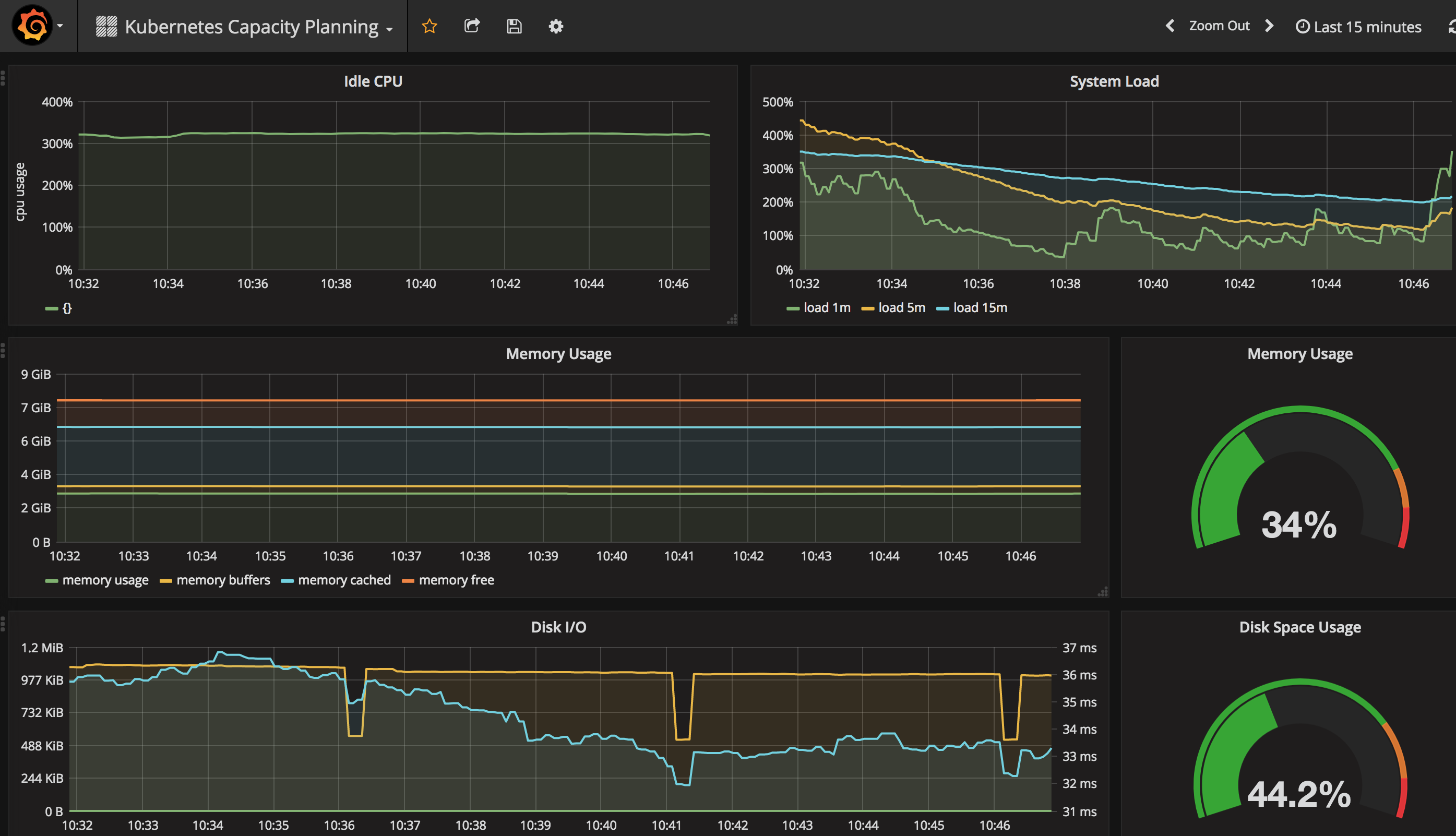The height and width of the screenshot is (836, 1456).
Task: Click the save dashboard floppy disk icon
Action: [x=513, y=27]
